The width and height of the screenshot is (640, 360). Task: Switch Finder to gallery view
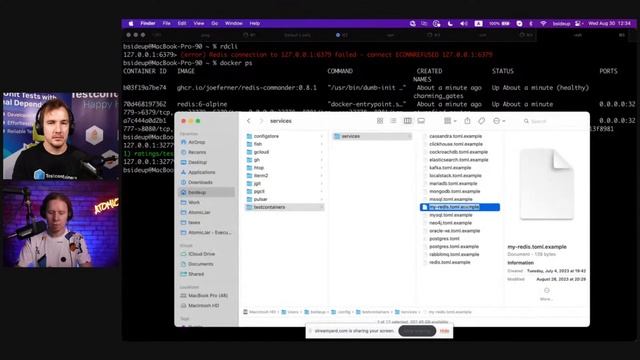point(421,121)
